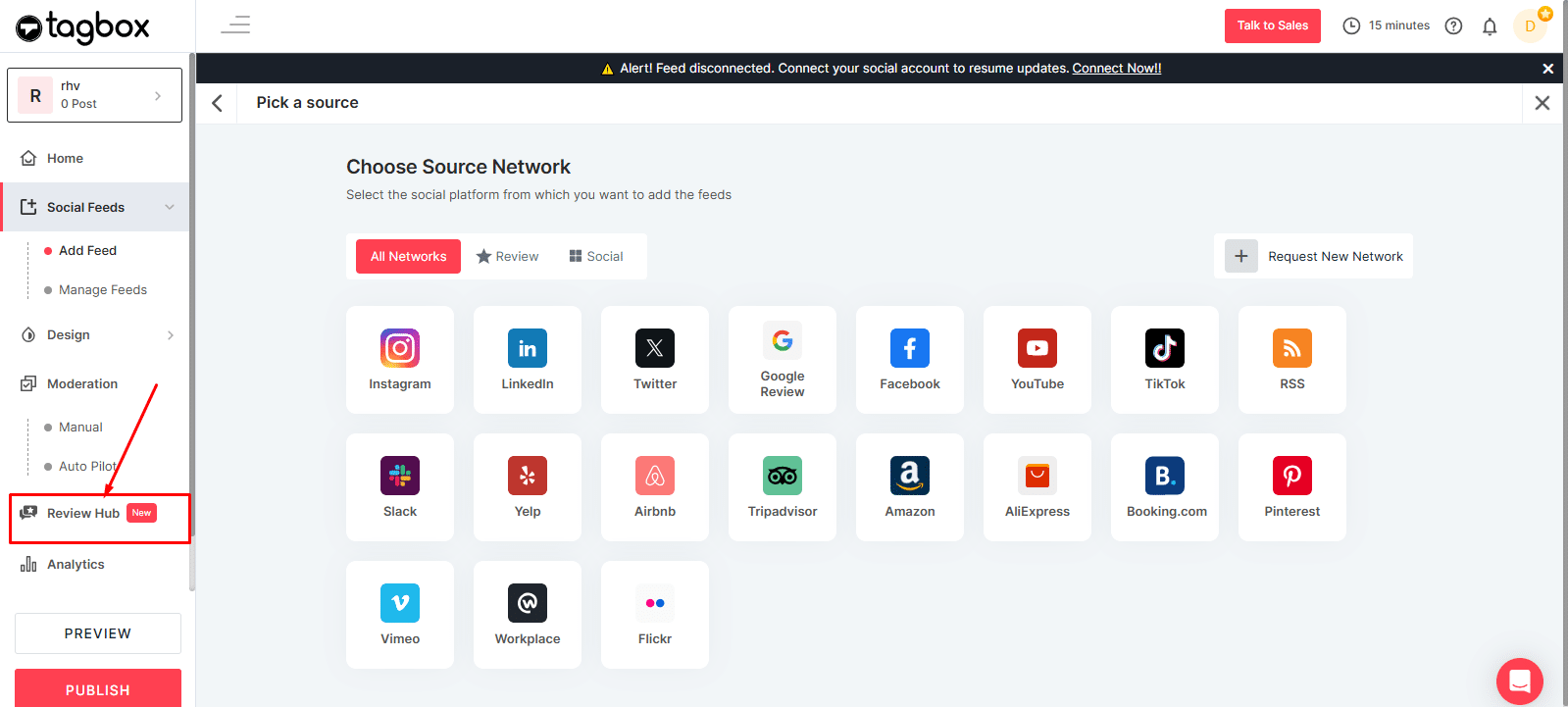Open the rhv workspace switcher

pos(94,95)
